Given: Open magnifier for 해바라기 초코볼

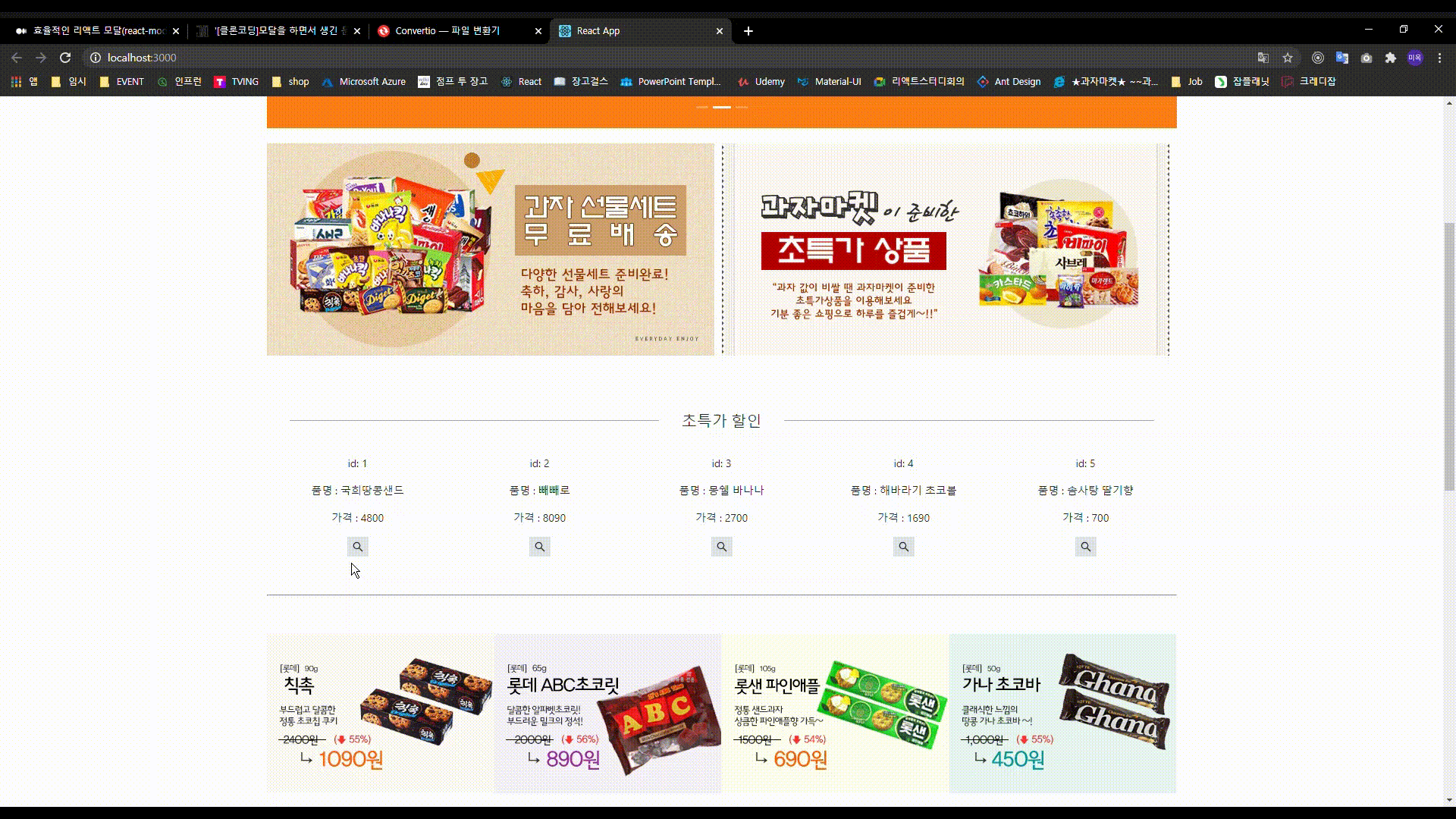Looking at the screenshot, I should [x=903, y=547].
